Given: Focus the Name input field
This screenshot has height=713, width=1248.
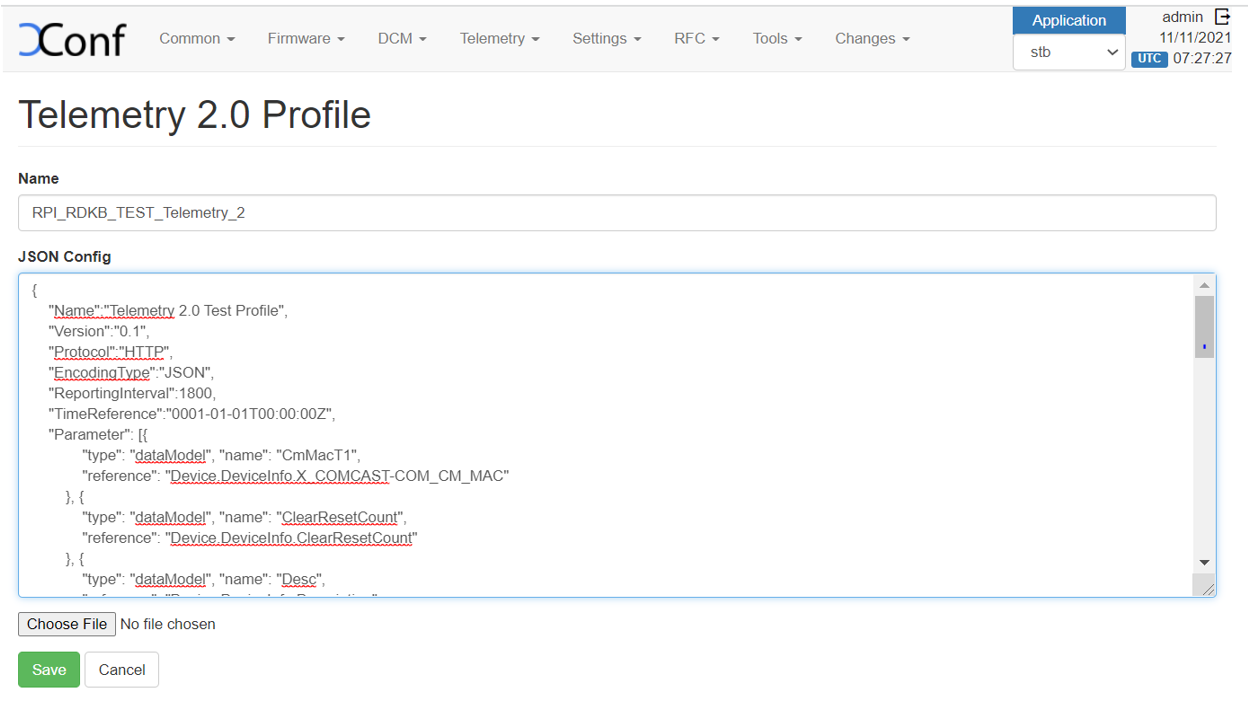Looking at the screenshot, I should click(617, 213).
